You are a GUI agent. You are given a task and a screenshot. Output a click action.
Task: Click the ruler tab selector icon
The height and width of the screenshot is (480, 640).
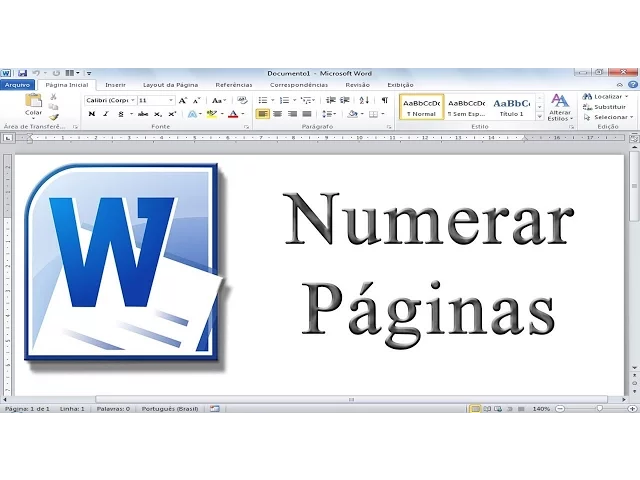coord(7,138)
